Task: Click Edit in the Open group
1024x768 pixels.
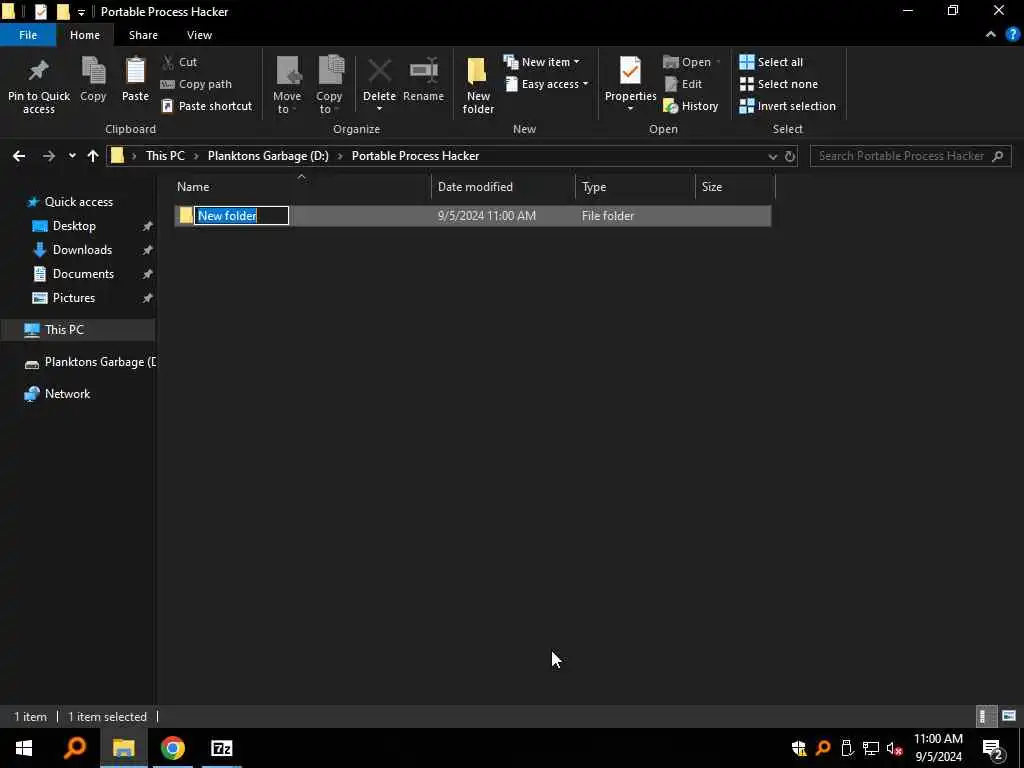Action: pyautogui.click(x=683, y=84)
